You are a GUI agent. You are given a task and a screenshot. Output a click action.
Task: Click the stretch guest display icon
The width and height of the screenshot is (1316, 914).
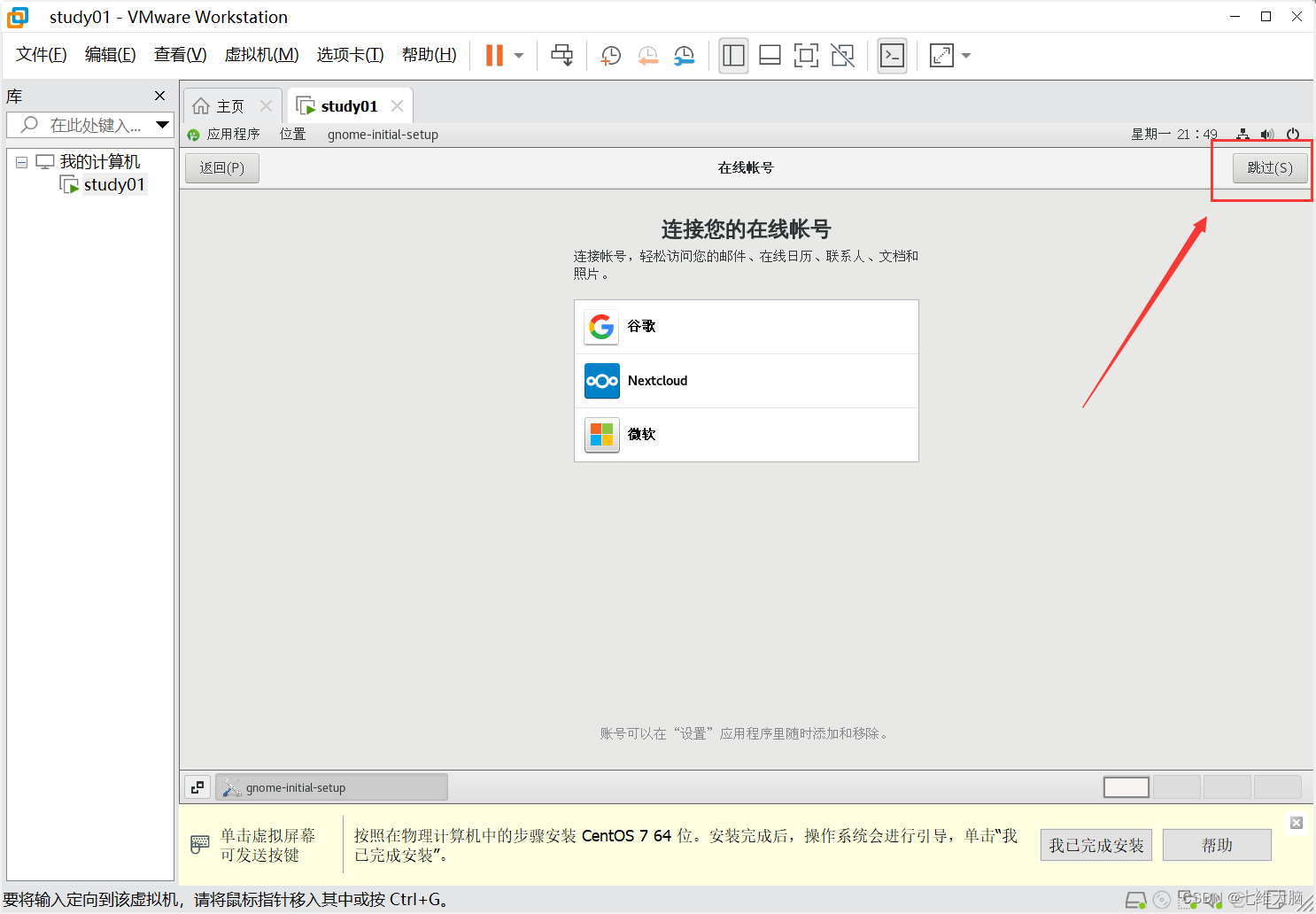[x=941, y=55]
